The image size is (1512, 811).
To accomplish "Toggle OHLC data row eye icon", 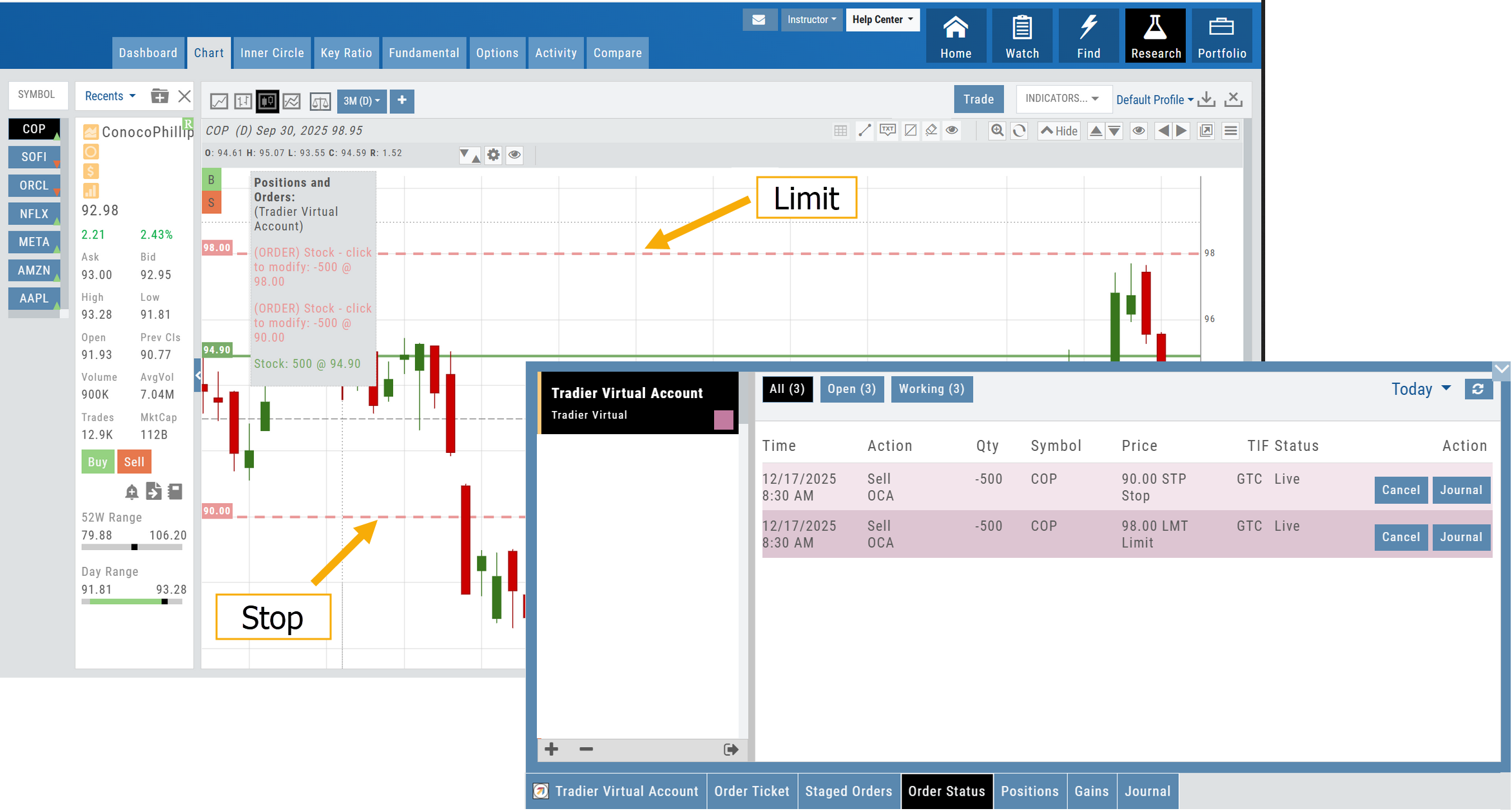I will tap(514, 155).
